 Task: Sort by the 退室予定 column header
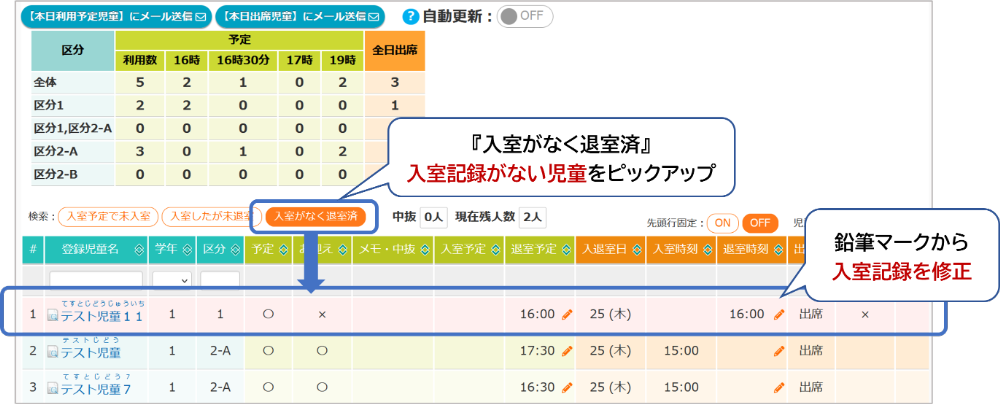(566, 250)
